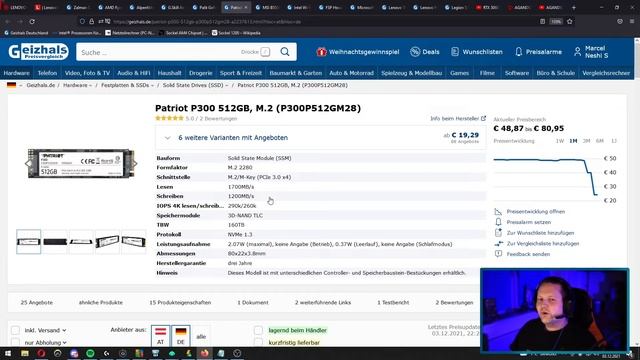The image size is (640, 360).
Task: Select DE as vendor country
Action: coord(180,336)
